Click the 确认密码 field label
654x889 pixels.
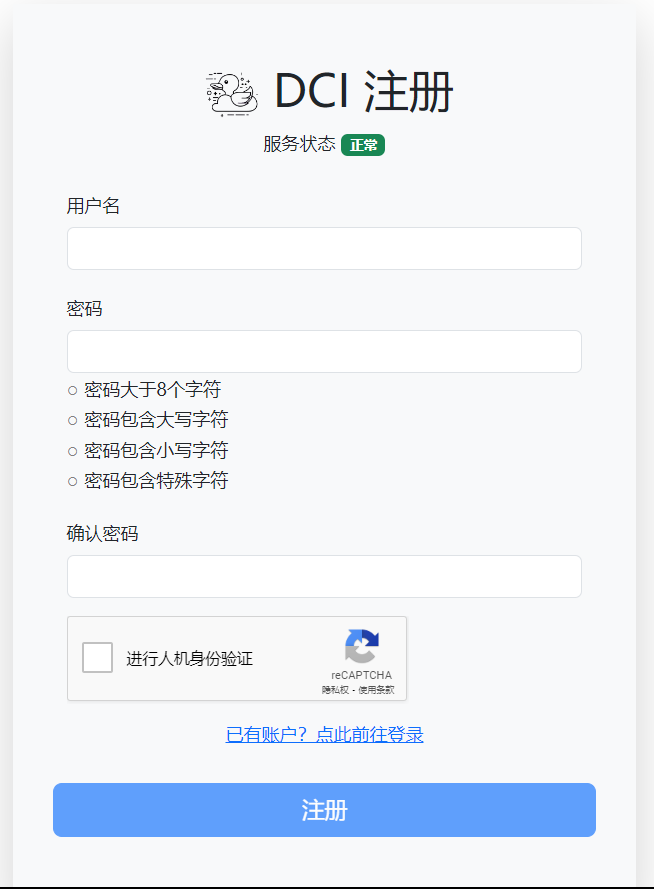point(102,533)
